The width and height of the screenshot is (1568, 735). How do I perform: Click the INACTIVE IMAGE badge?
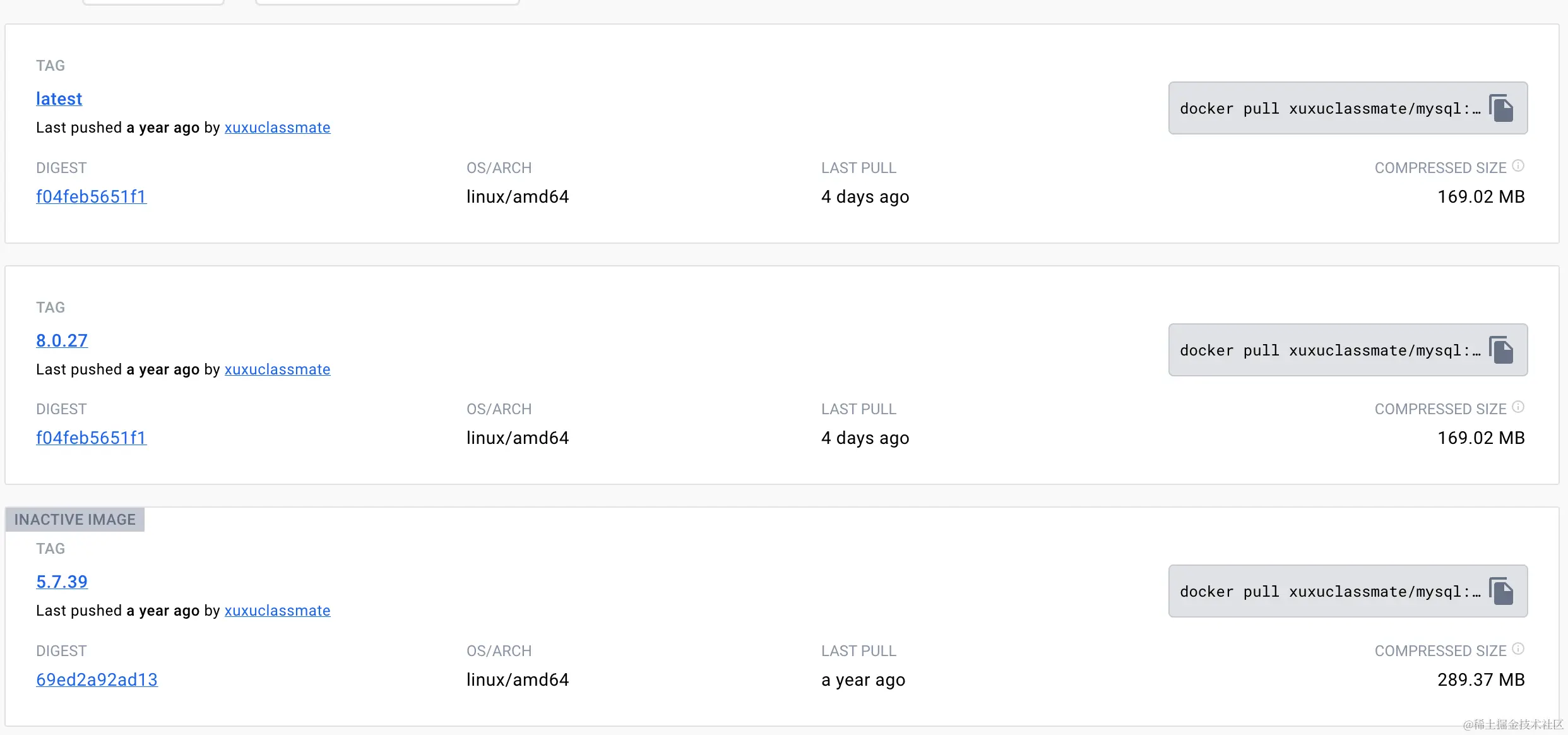74,519
